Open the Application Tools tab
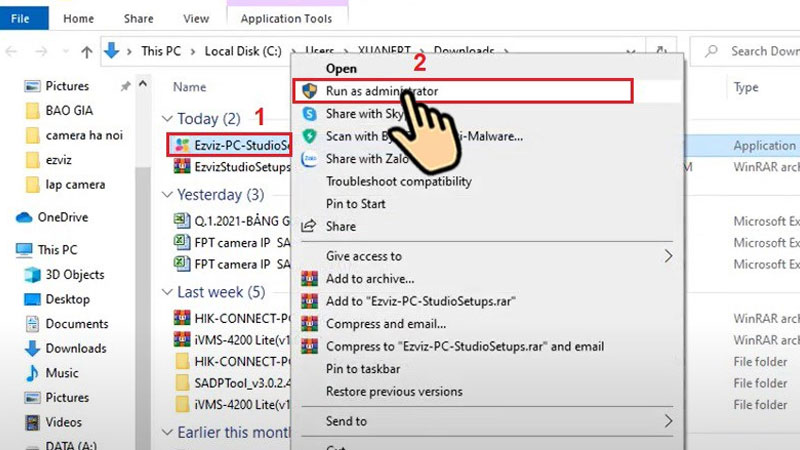 click(286, 19)
